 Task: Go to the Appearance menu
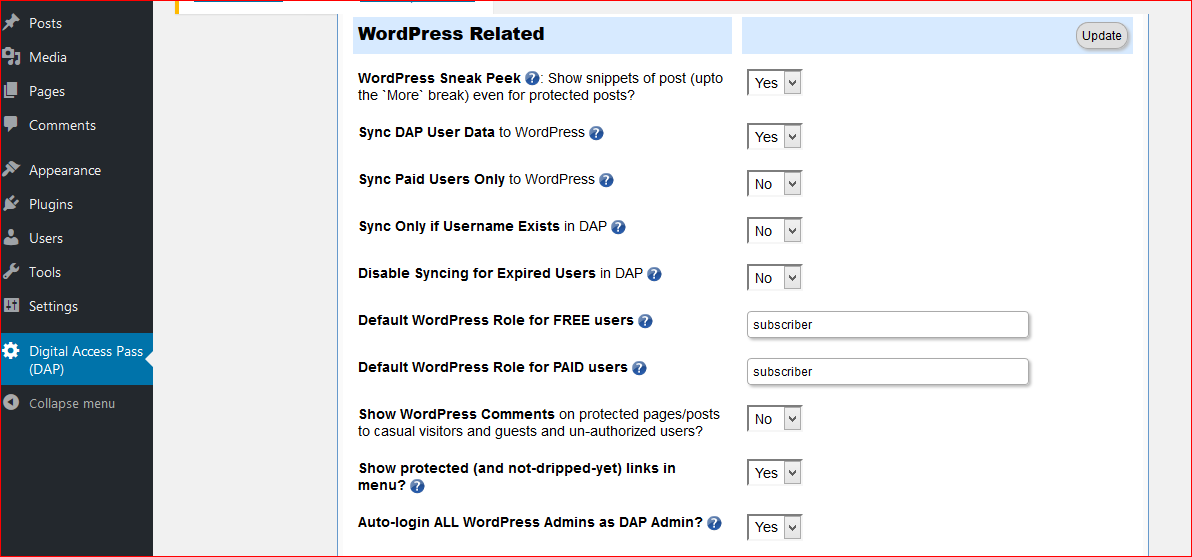tap(64, 170)
